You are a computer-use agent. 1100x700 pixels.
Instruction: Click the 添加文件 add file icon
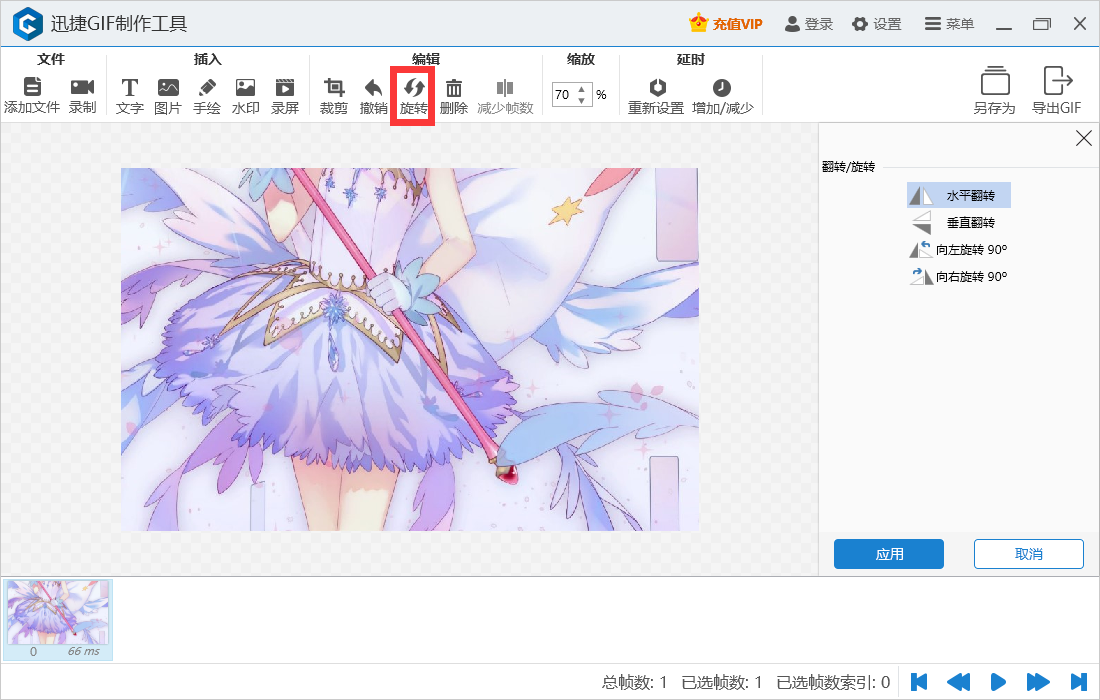32,86
